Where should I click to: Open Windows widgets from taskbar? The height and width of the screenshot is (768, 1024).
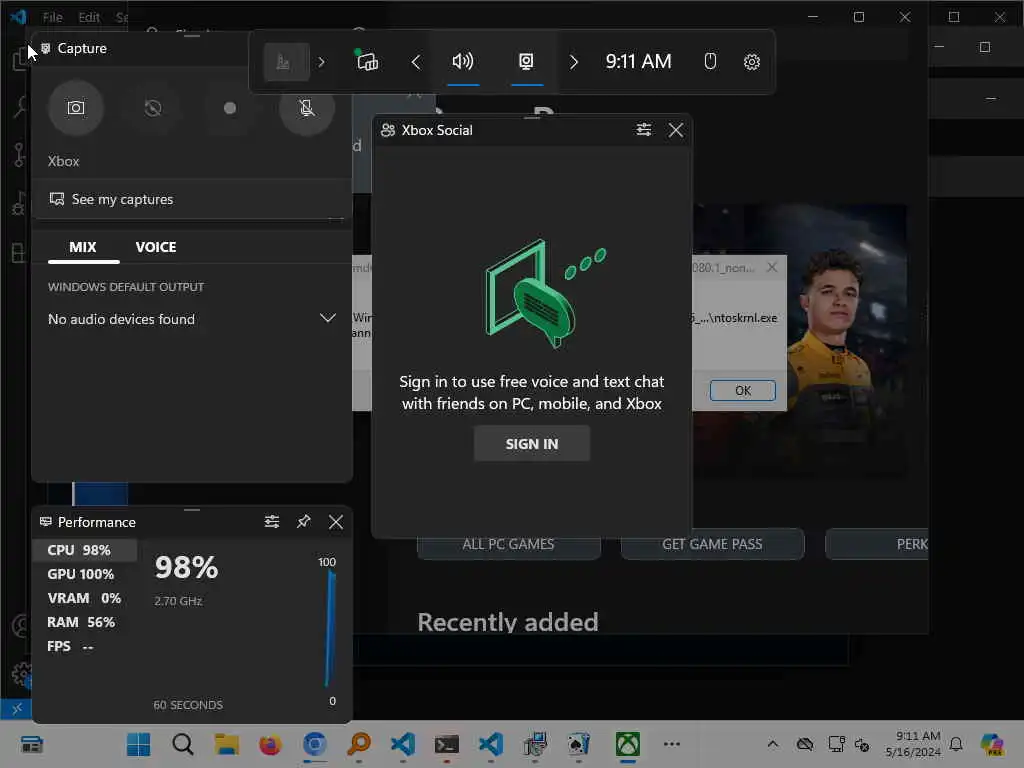pyautogui.click(x=31, y=744)
